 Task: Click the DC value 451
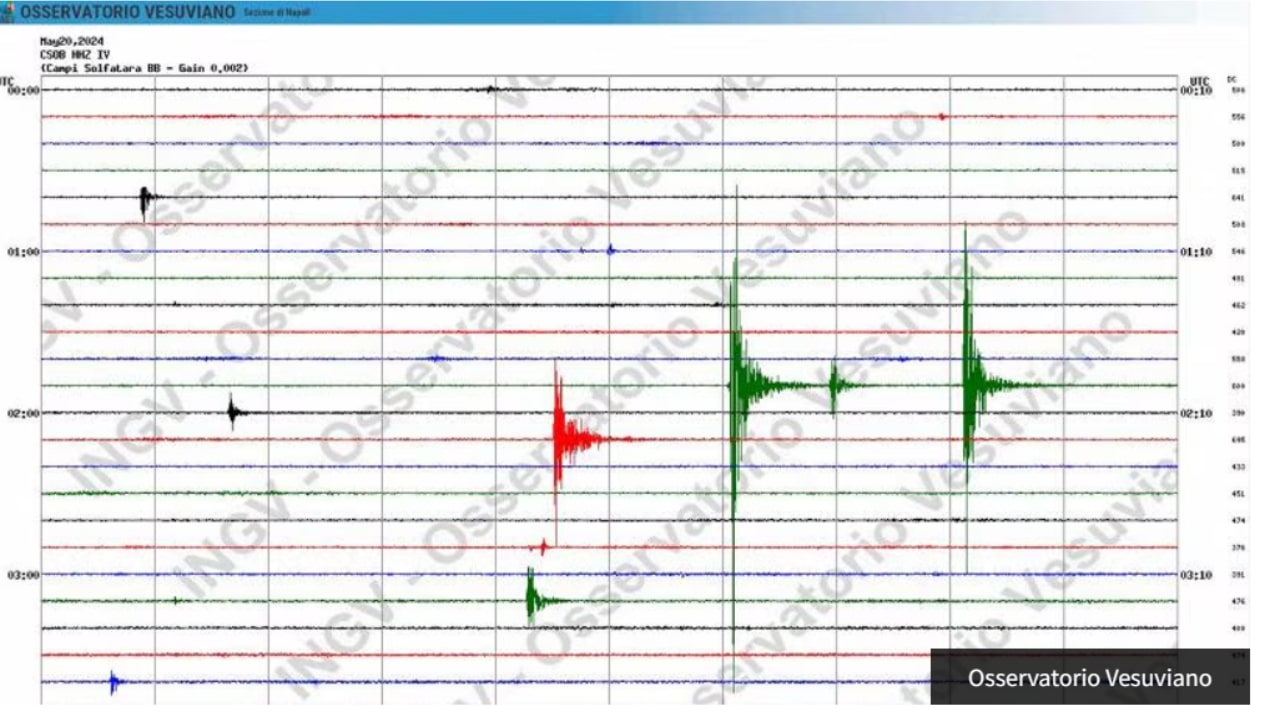(x=1238, y=494)
